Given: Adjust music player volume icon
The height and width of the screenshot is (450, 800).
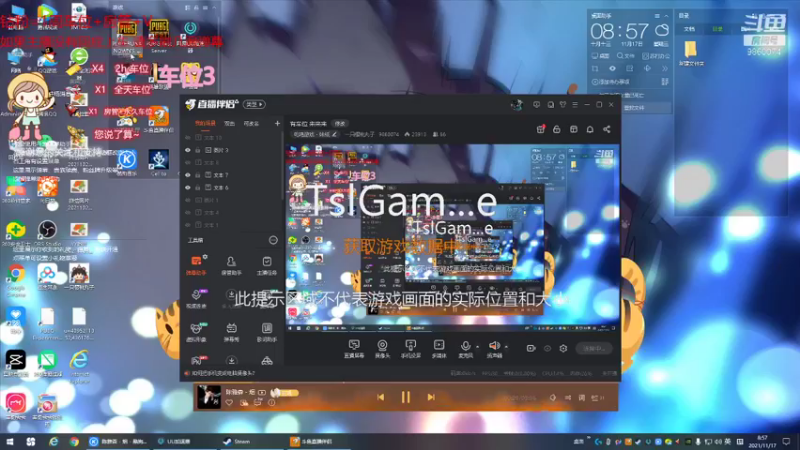Looking at the screenshot, I should point(553,397).
